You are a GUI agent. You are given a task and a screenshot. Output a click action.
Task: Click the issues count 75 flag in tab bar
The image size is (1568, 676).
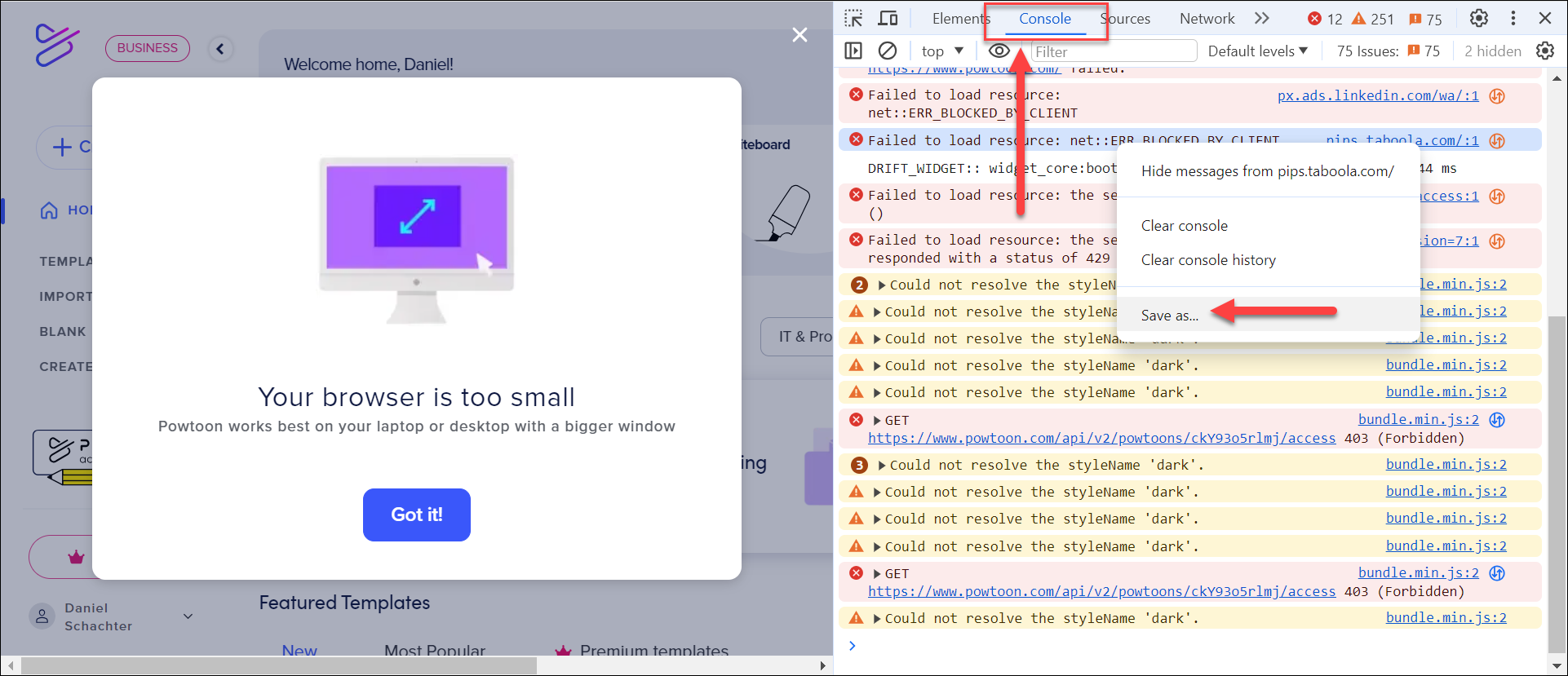point(1426,19)
